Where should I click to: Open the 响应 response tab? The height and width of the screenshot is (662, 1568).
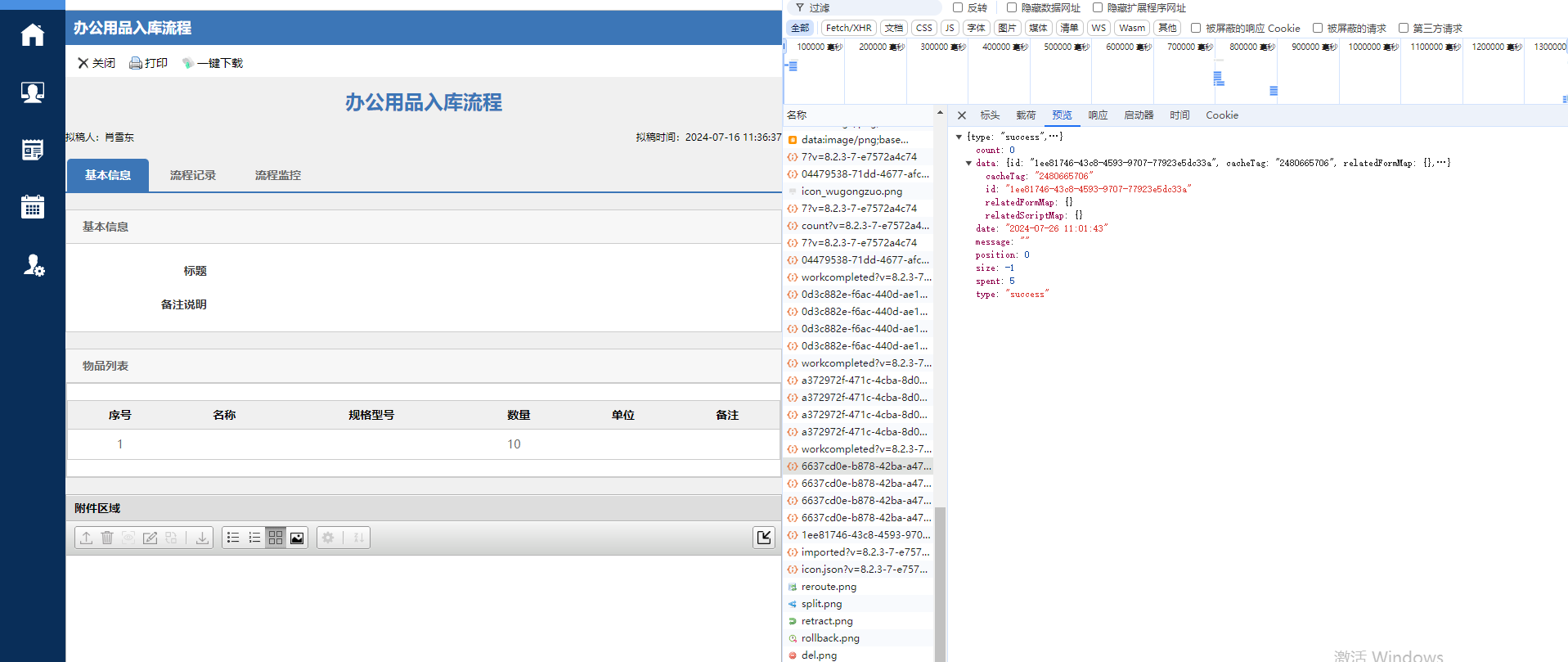click(x=1098, y=115)
